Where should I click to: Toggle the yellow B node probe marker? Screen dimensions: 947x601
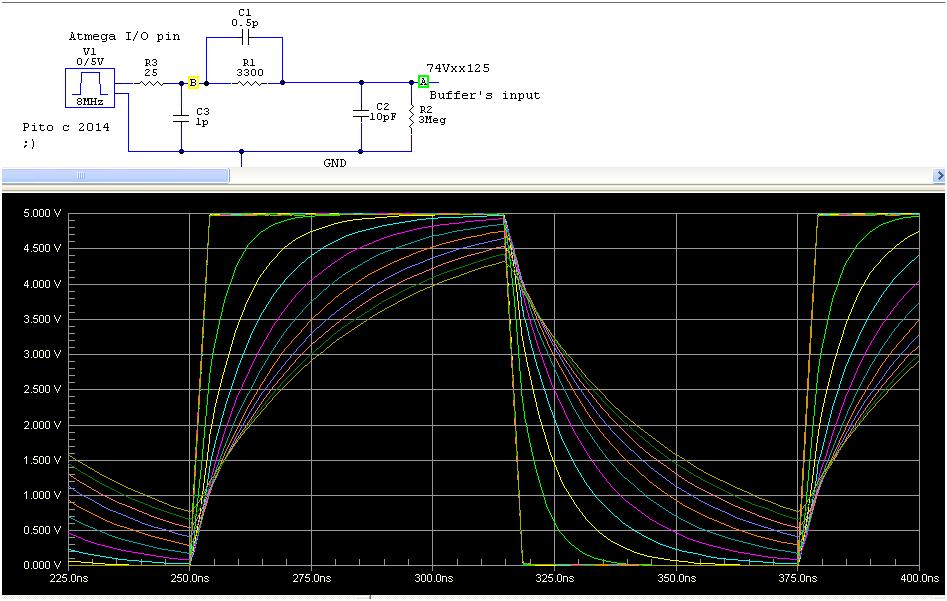pyautogui.click(x=192, y=81)
